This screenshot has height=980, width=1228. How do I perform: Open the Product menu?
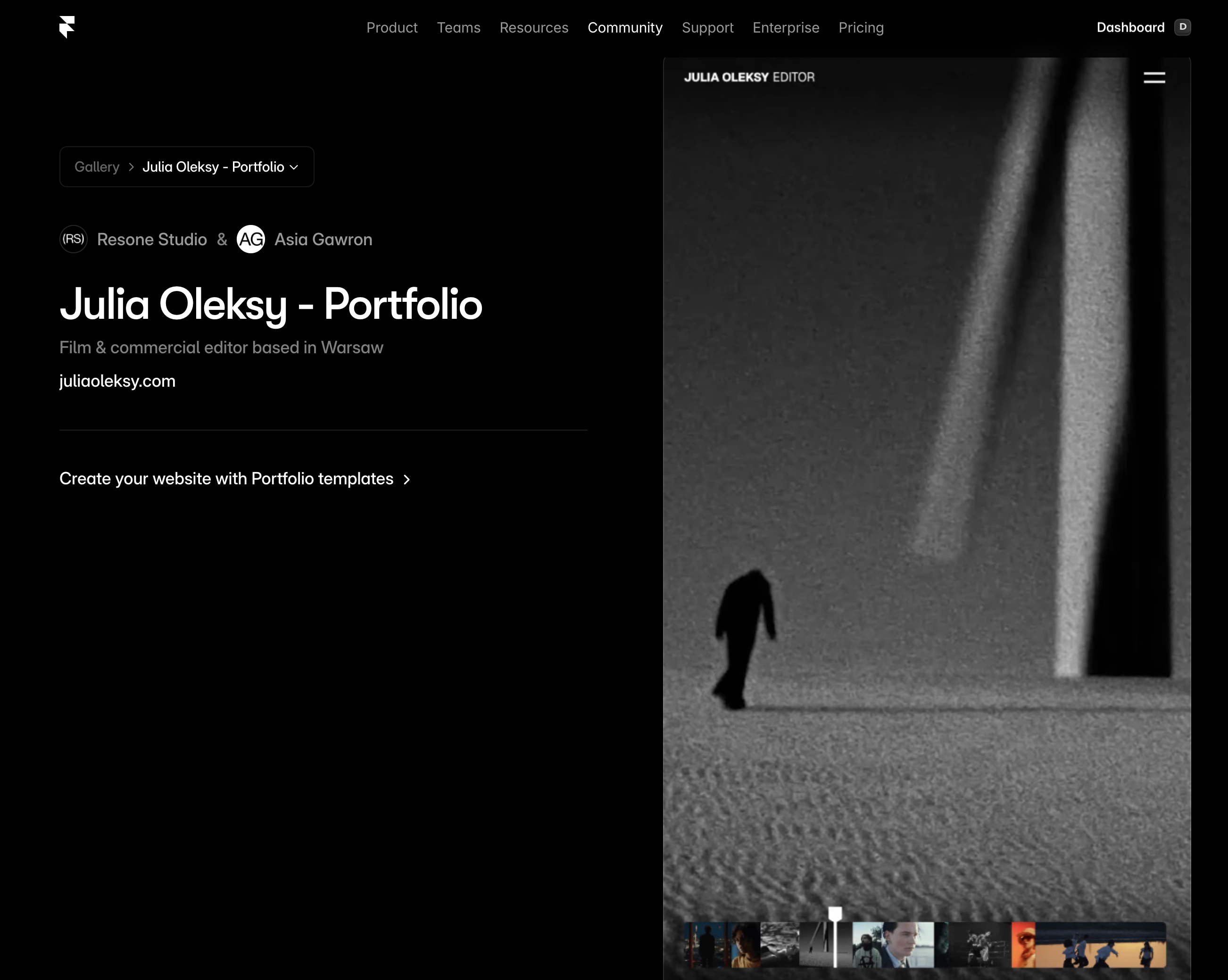tap(392, 27)
